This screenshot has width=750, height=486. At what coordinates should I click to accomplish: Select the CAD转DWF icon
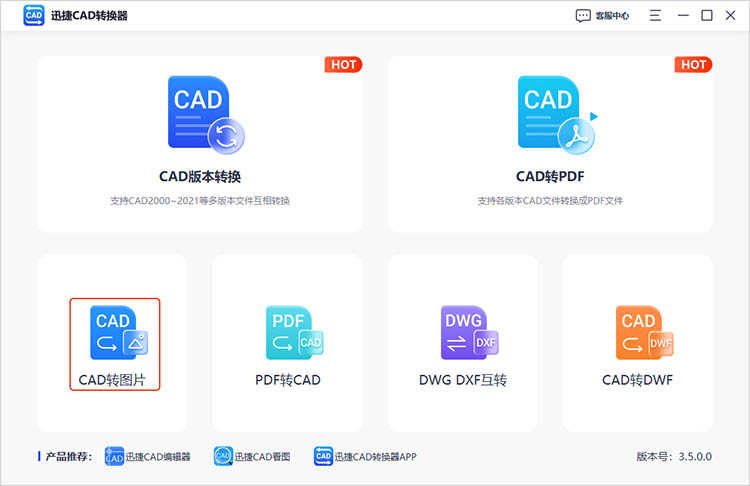click(645, 333)
